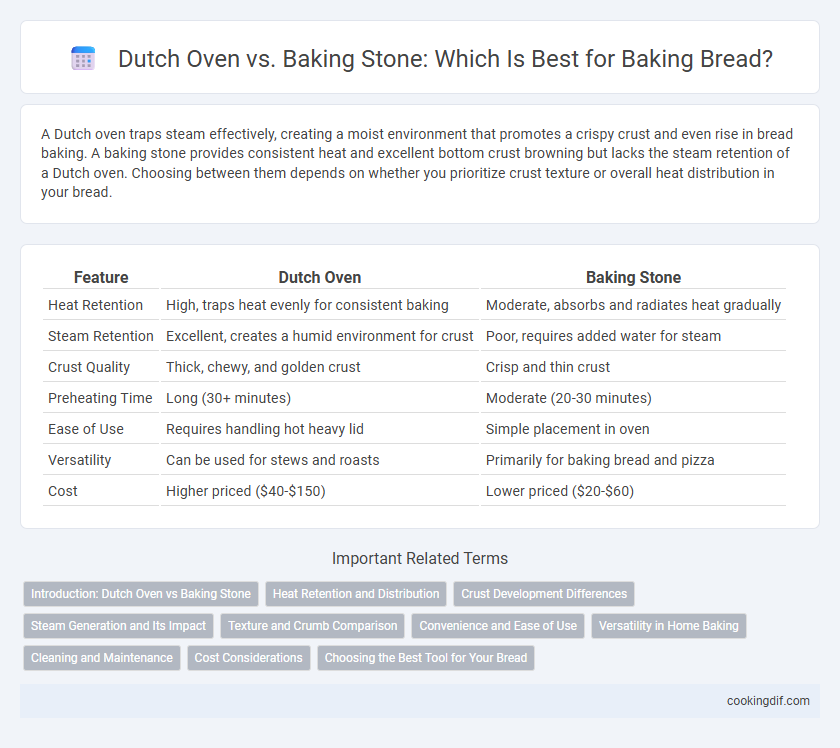Open the Crust Development Differences tag
Screen dimensions: 840x748
tap(544, 594)
